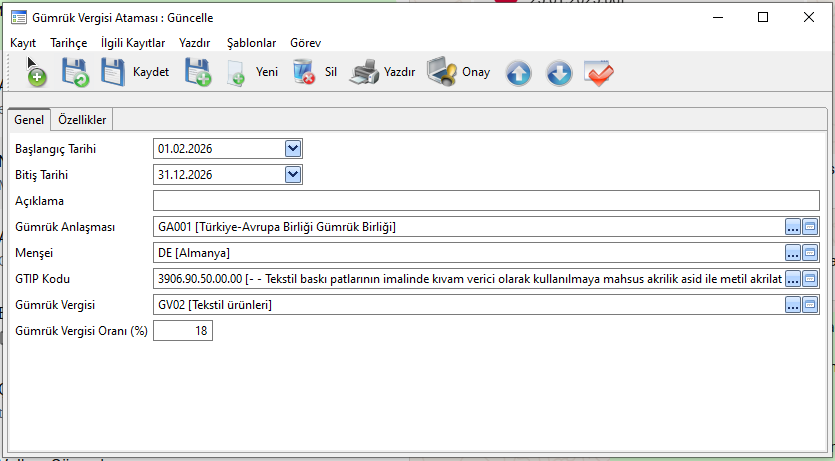Open GTIP Kodu record card button
The height and width of the screenshot is (461, 835).
[811, 279]
